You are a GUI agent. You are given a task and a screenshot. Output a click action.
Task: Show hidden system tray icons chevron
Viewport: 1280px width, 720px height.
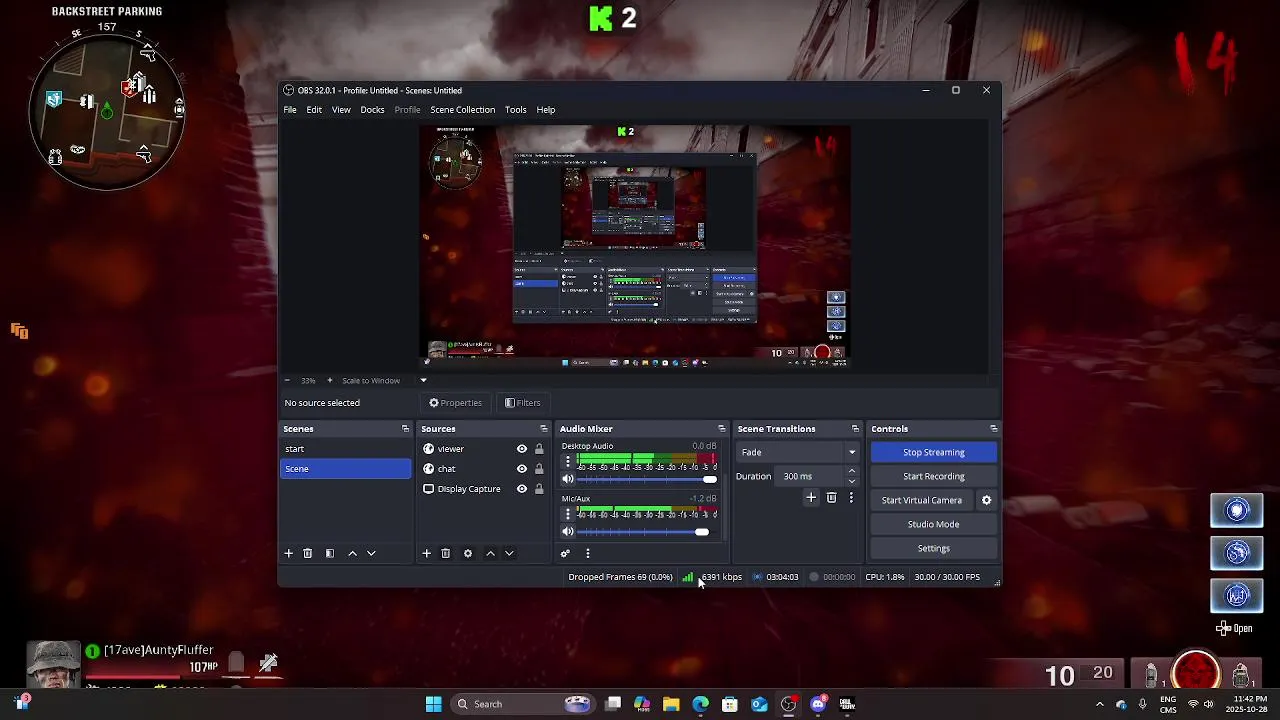(1099, 704)
